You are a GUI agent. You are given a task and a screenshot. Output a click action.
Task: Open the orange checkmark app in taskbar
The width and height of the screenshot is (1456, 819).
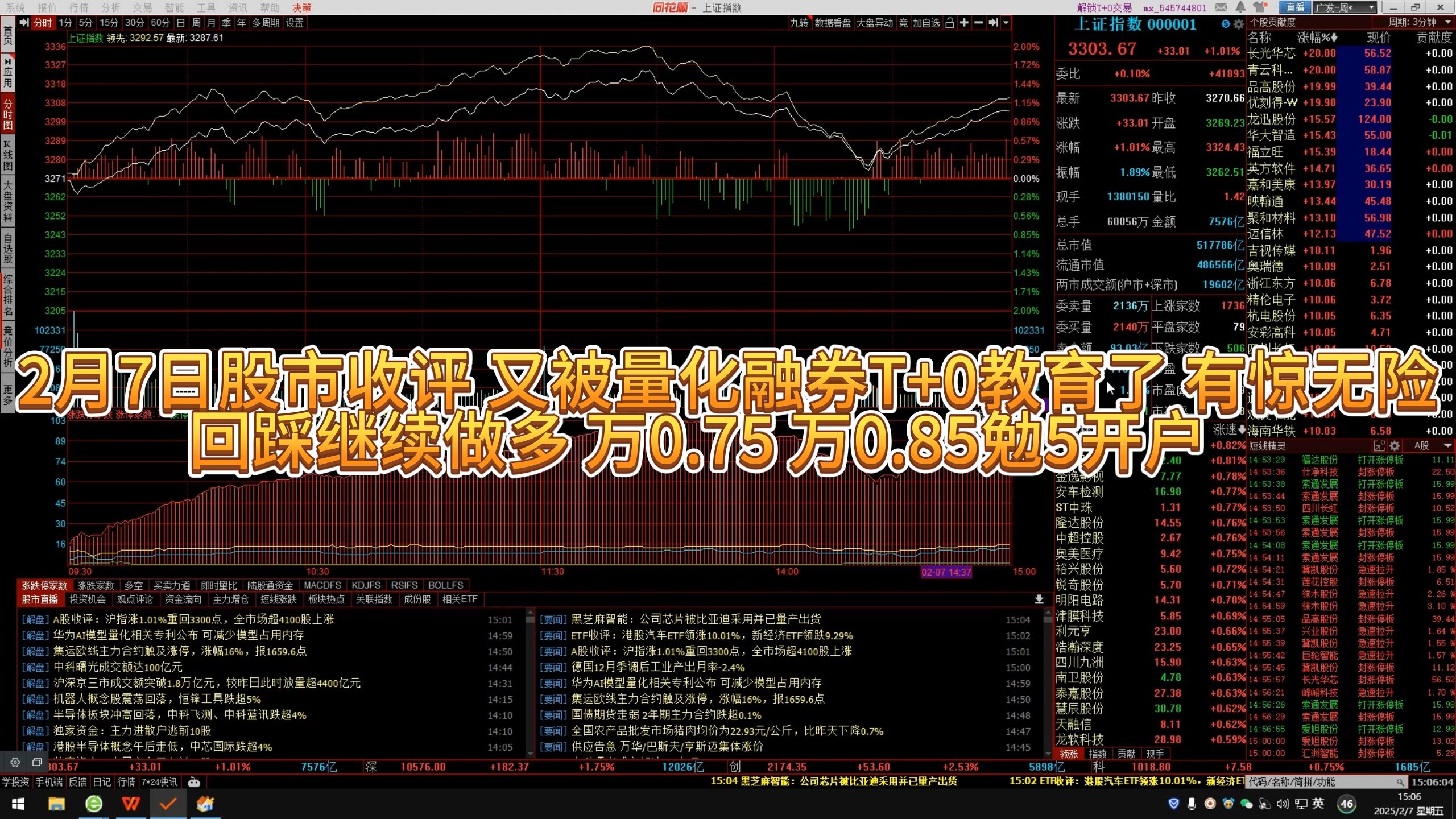click(x=168, y=804)
